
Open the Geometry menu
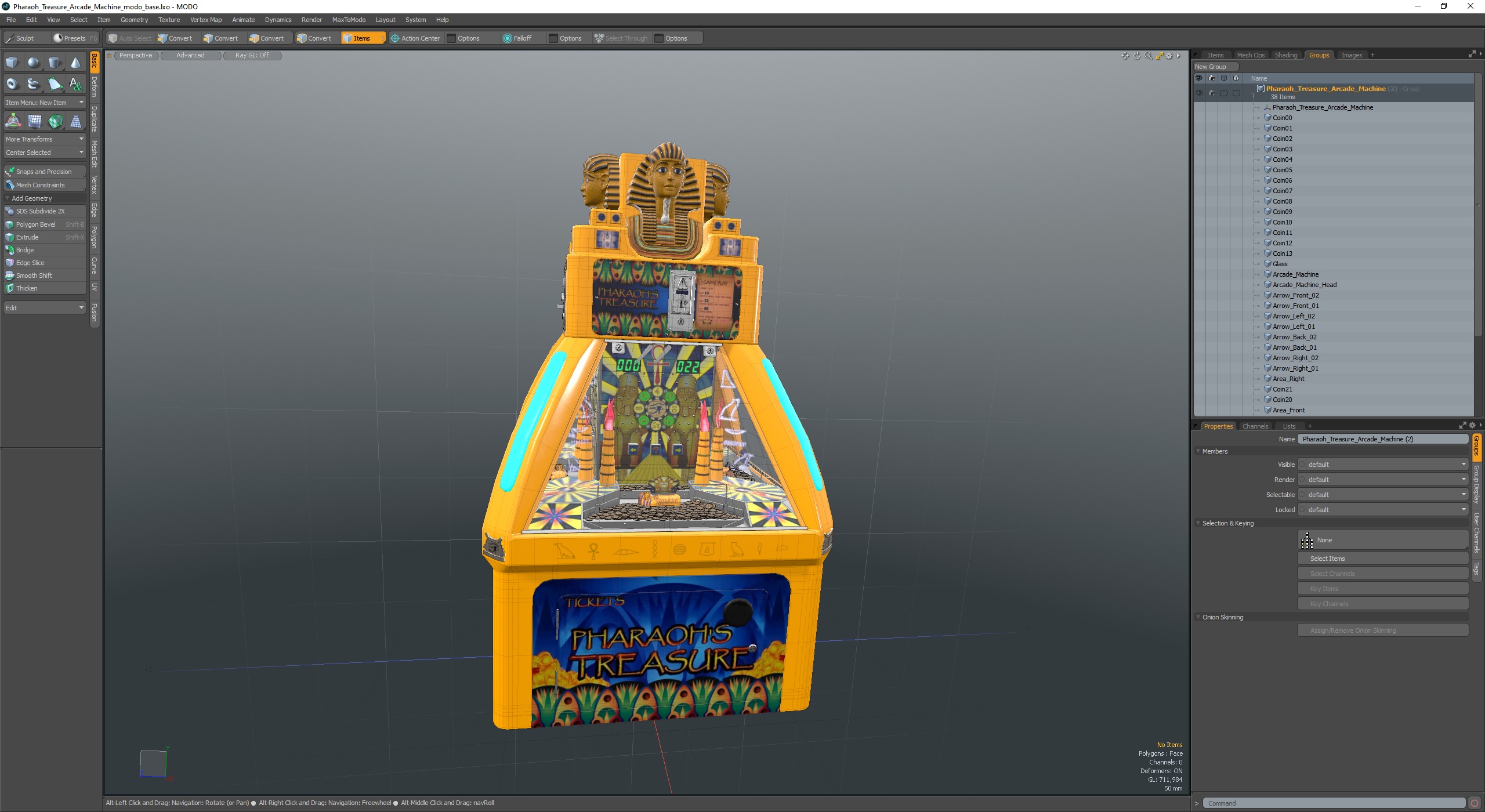point(134,20)
